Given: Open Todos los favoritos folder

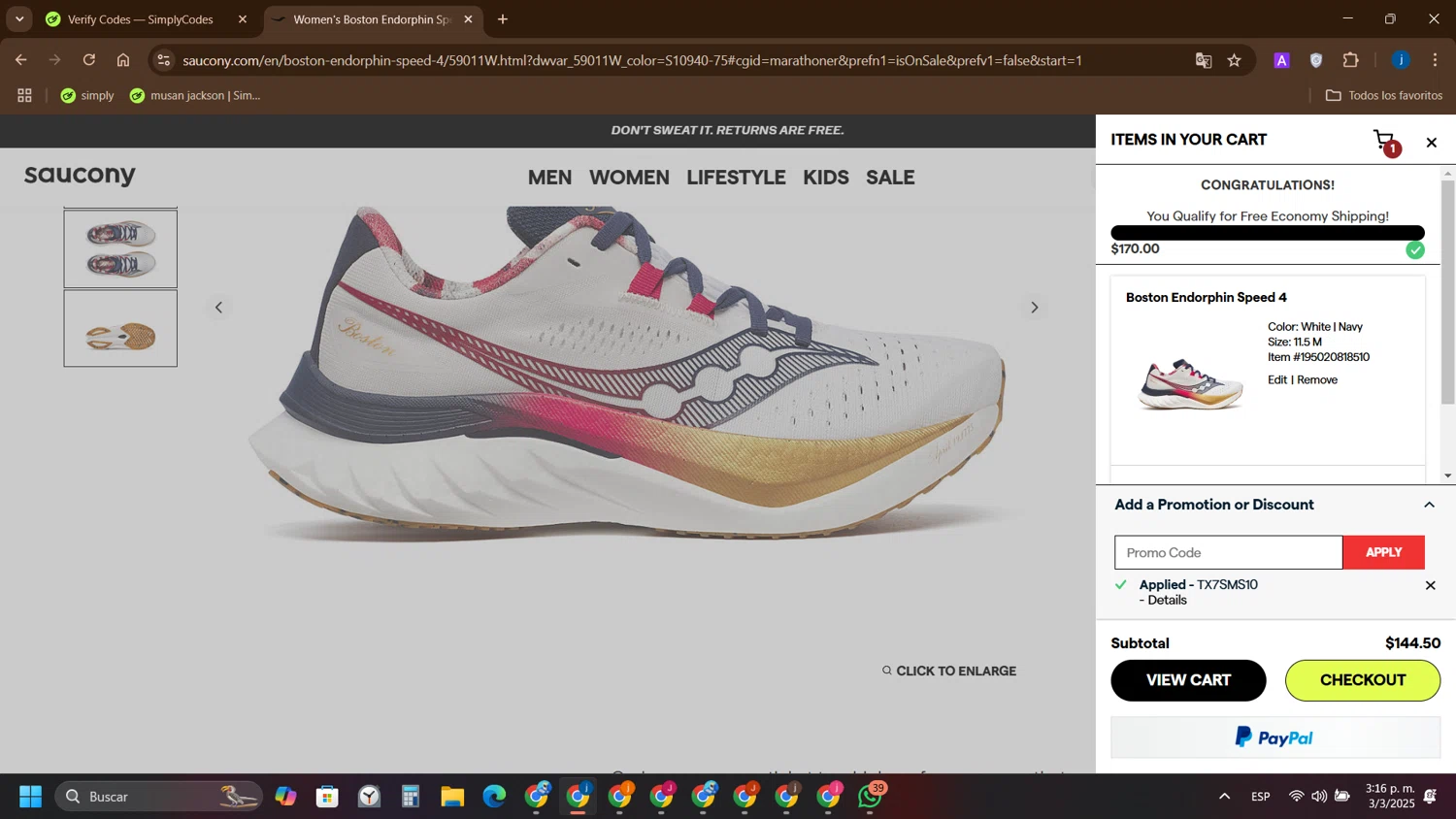Looking at the screenshot, I should (1383, 95).
